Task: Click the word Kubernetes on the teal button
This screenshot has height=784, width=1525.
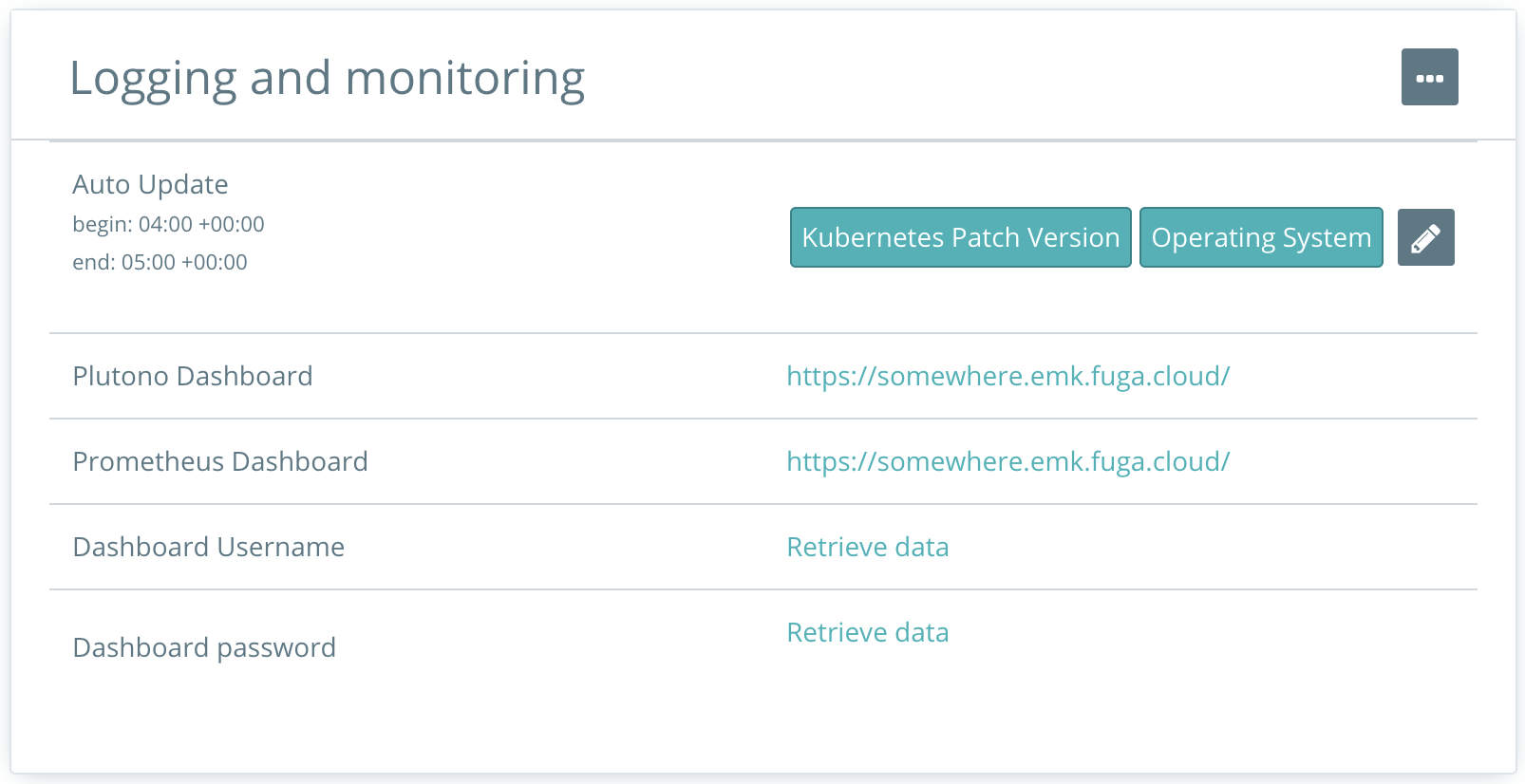Action: 873,237
